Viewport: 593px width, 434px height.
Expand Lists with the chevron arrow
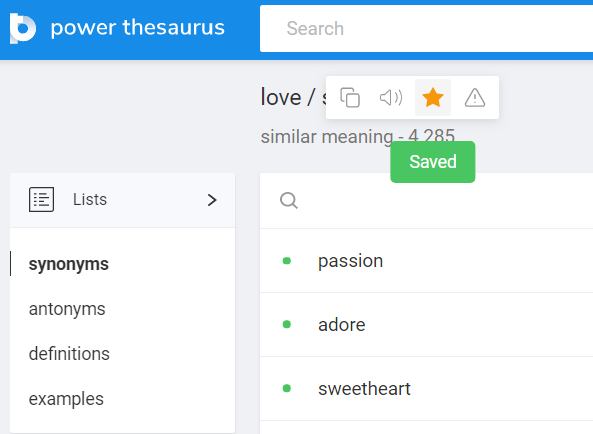[x=212, y=200]
